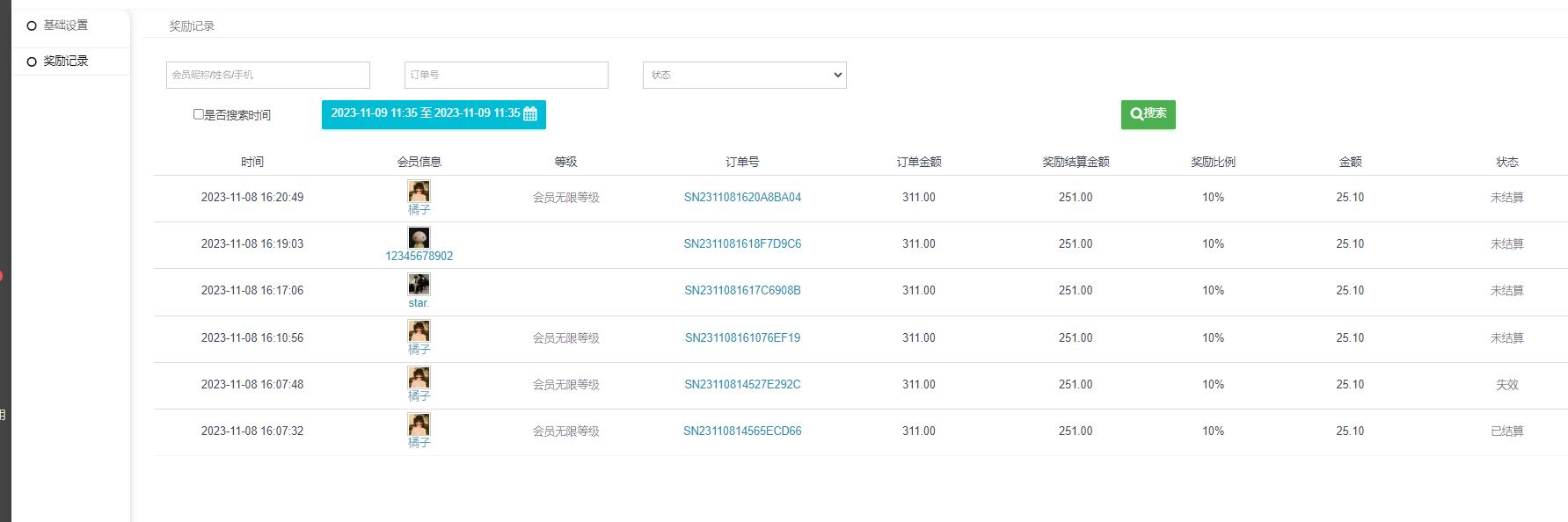Image resolution: width=1568 pixels, height=522 pixels.
Task: Click the avatar in the 16:07:48 row
Action: coord(419,377)
